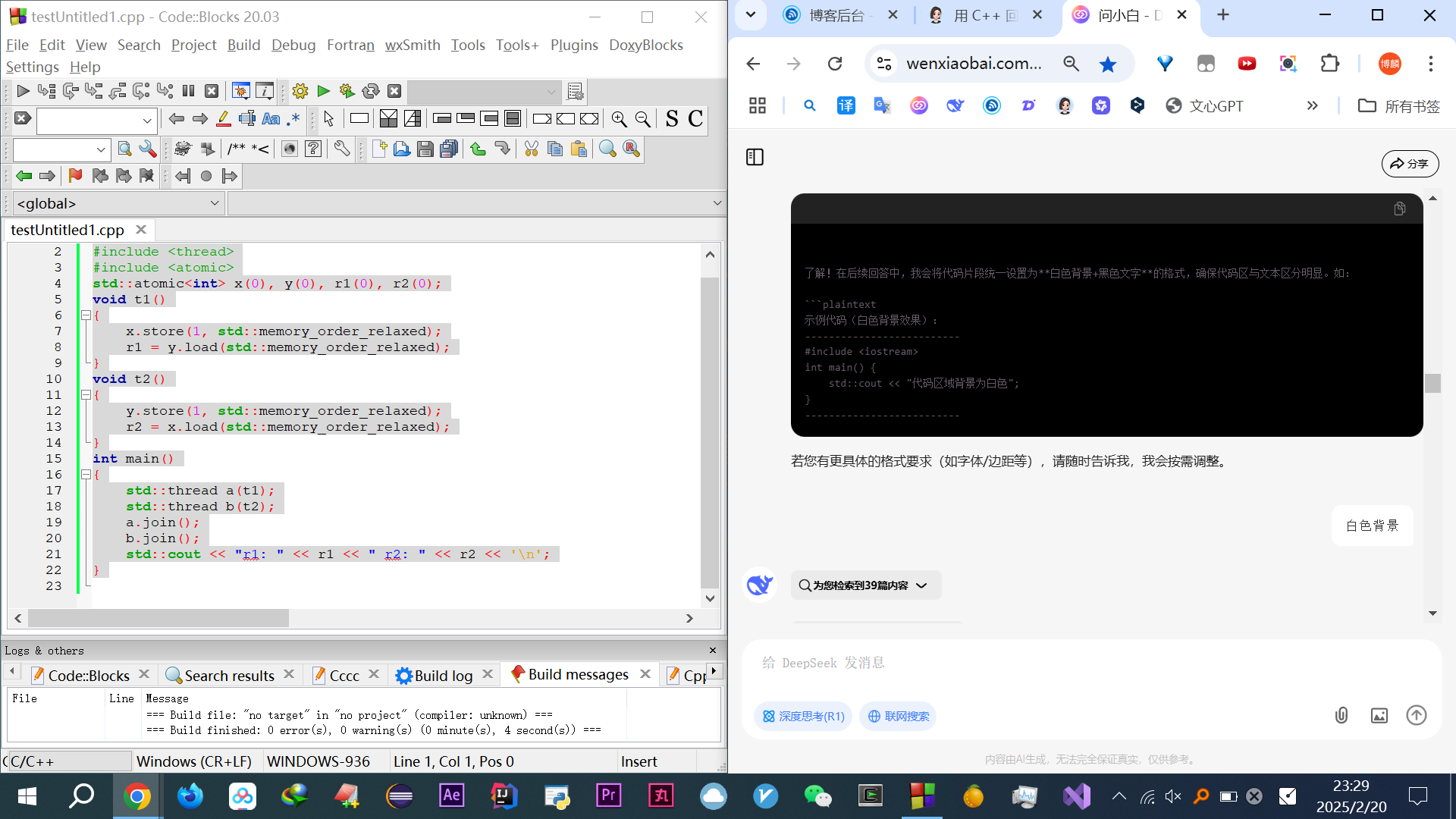Insert doxygen block comment /** icon

pyautogui.click(x=237, y=149)
